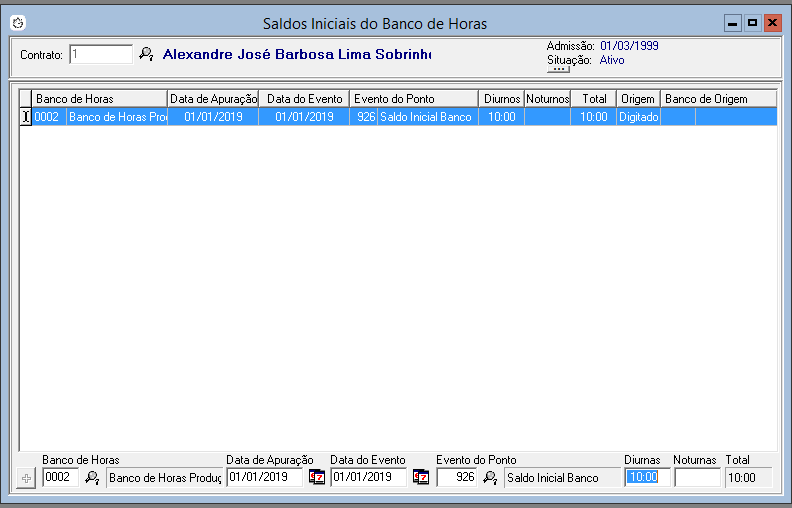Click the Evento do Ponto lookup icon
Viewport: 792px width, 508px height.
(490, 478)
